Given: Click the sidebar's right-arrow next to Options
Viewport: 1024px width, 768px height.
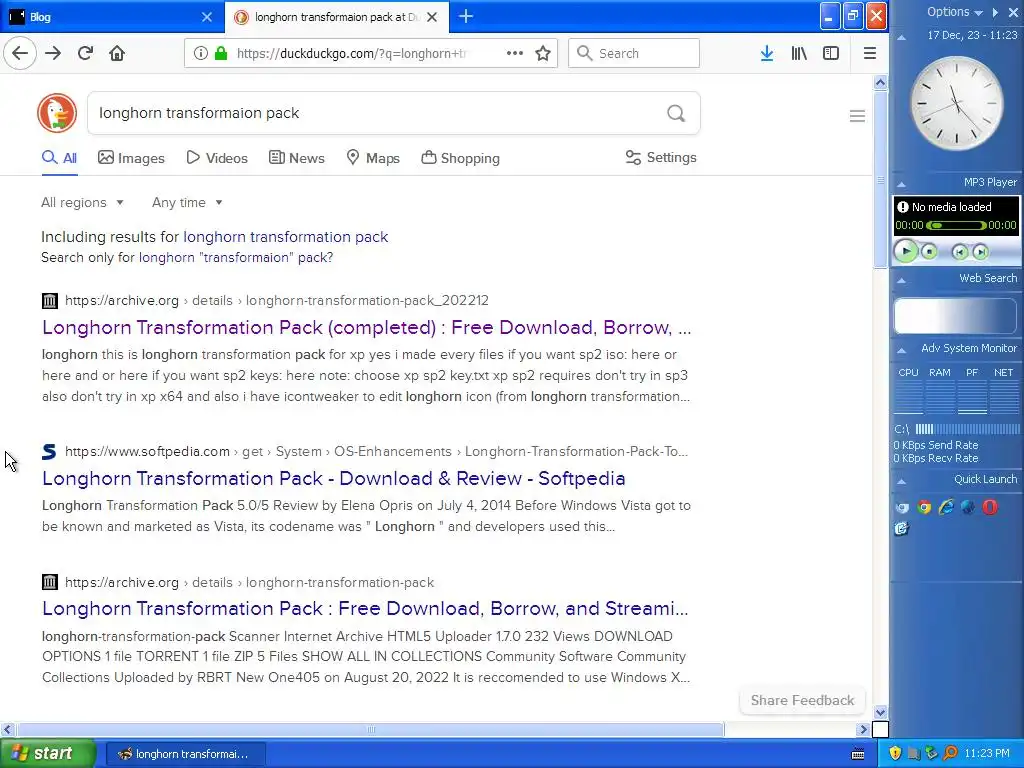Looking at the screenshot, I should click(995, 12).
